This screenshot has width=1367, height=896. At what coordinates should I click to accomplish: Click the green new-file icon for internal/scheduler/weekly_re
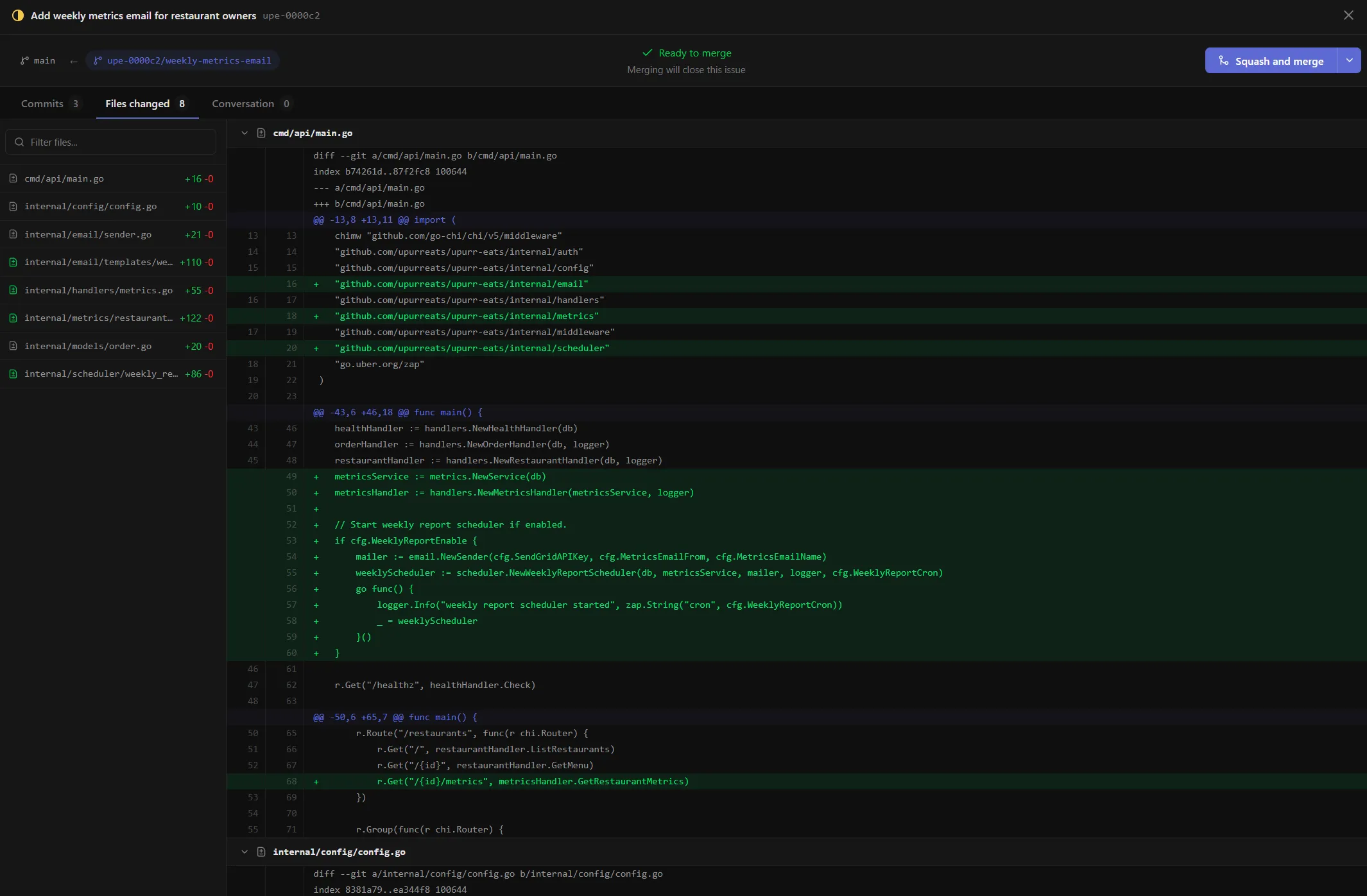[x=13, y=374]
